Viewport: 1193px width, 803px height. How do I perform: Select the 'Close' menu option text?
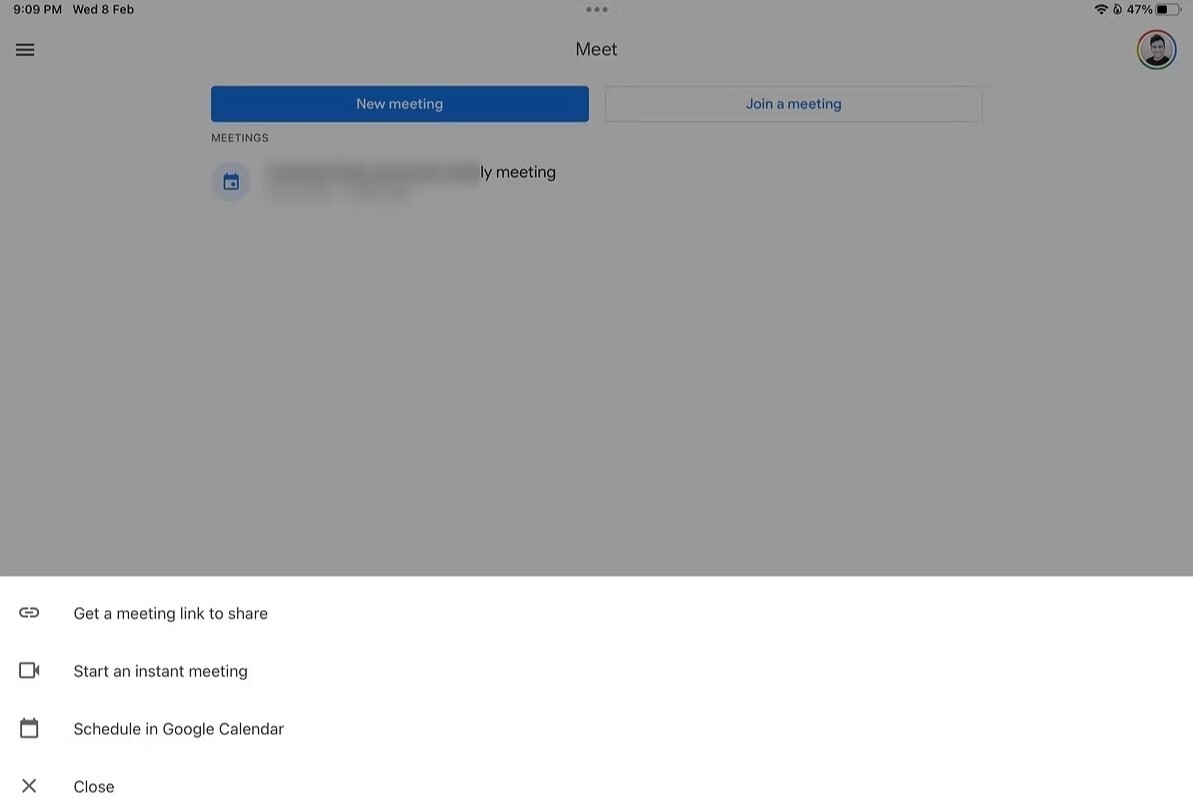pyautogui.click(x=94, y=787)
